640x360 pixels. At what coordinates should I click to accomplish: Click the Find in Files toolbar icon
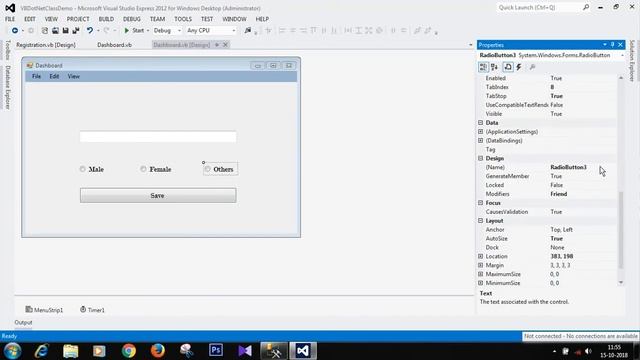coord(247,31)
